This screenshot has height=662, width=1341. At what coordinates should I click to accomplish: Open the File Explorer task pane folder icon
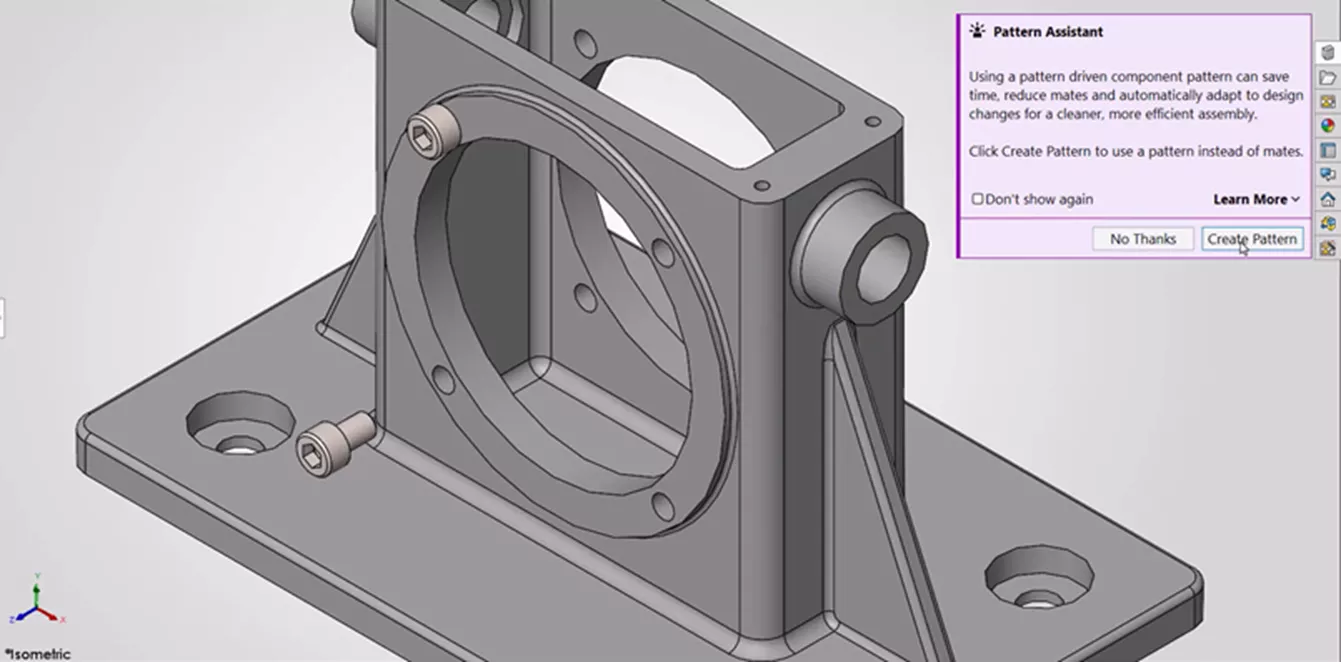pos(1327,78)
